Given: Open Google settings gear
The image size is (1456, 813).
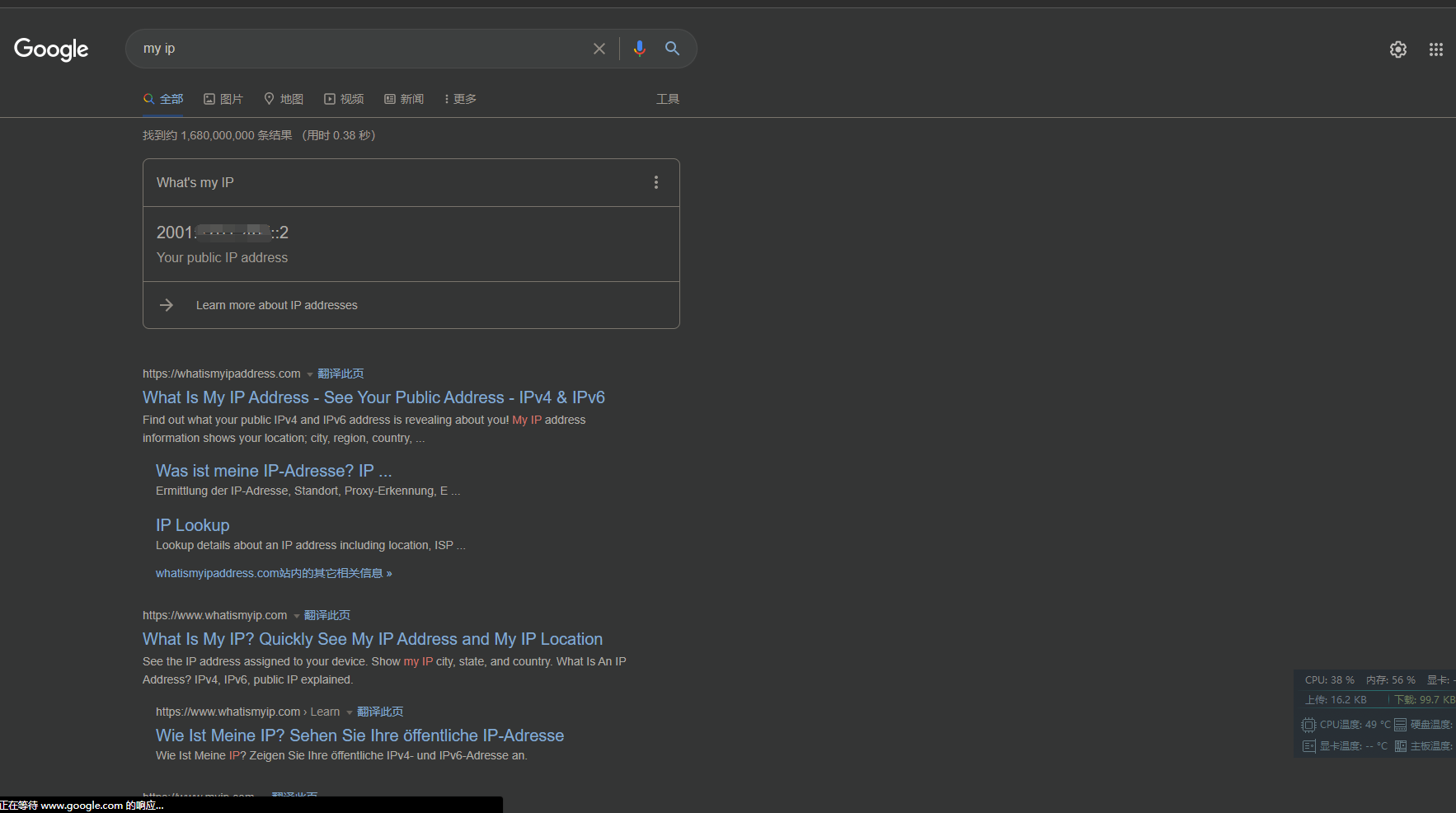Looking at the screenshot, I should coord(1398,49).
